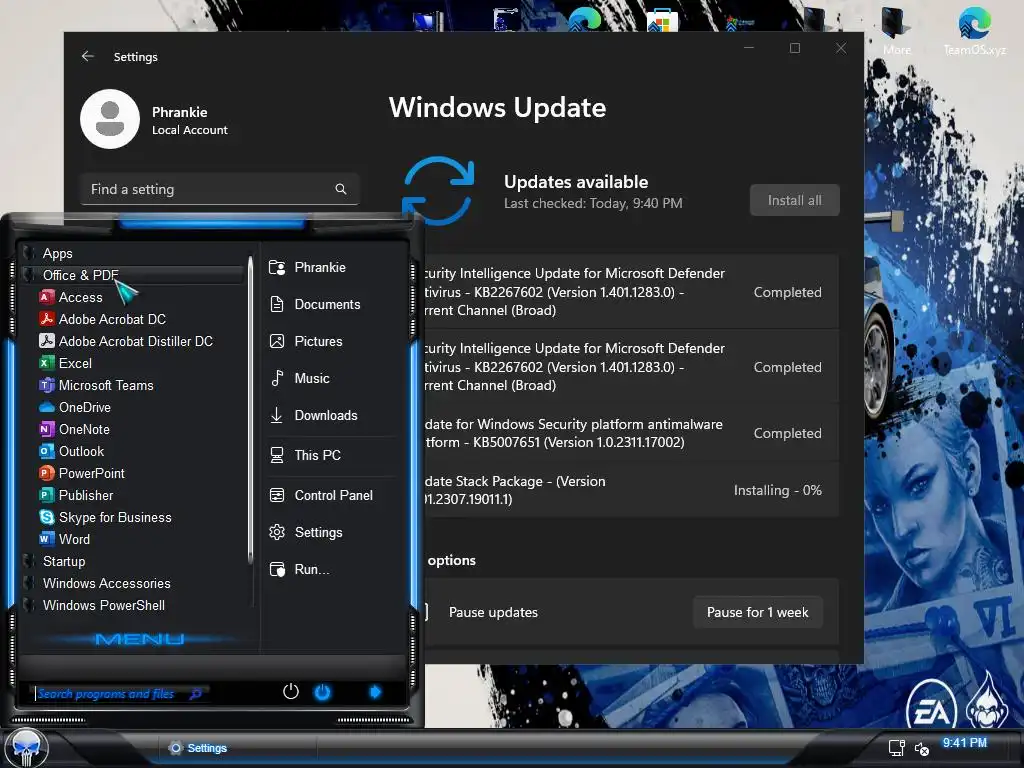Screen dimensions: 1024x768
Task: Open OneDrive in the start menu
Action: tap(75, 408)
